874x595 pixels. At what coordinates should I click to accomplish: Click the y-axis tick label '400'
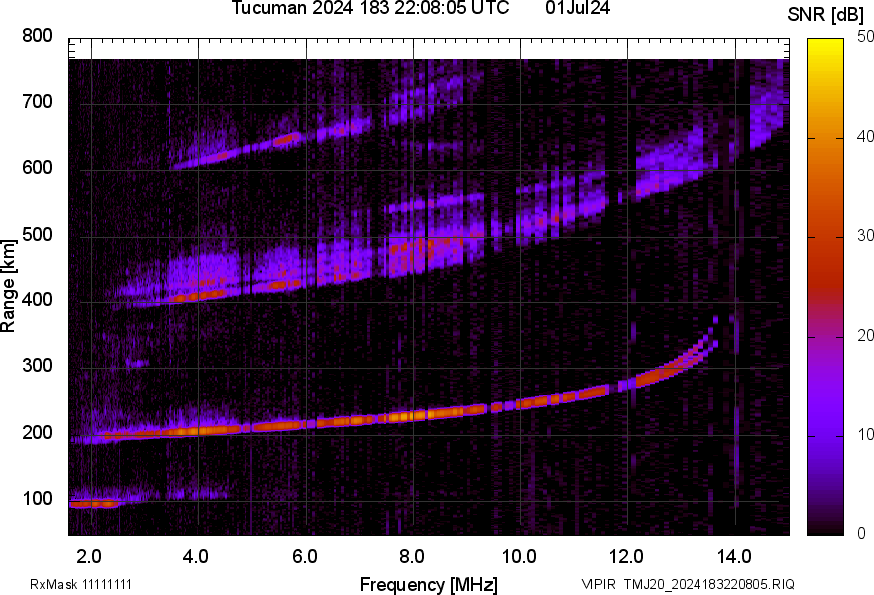click(37, 300)
